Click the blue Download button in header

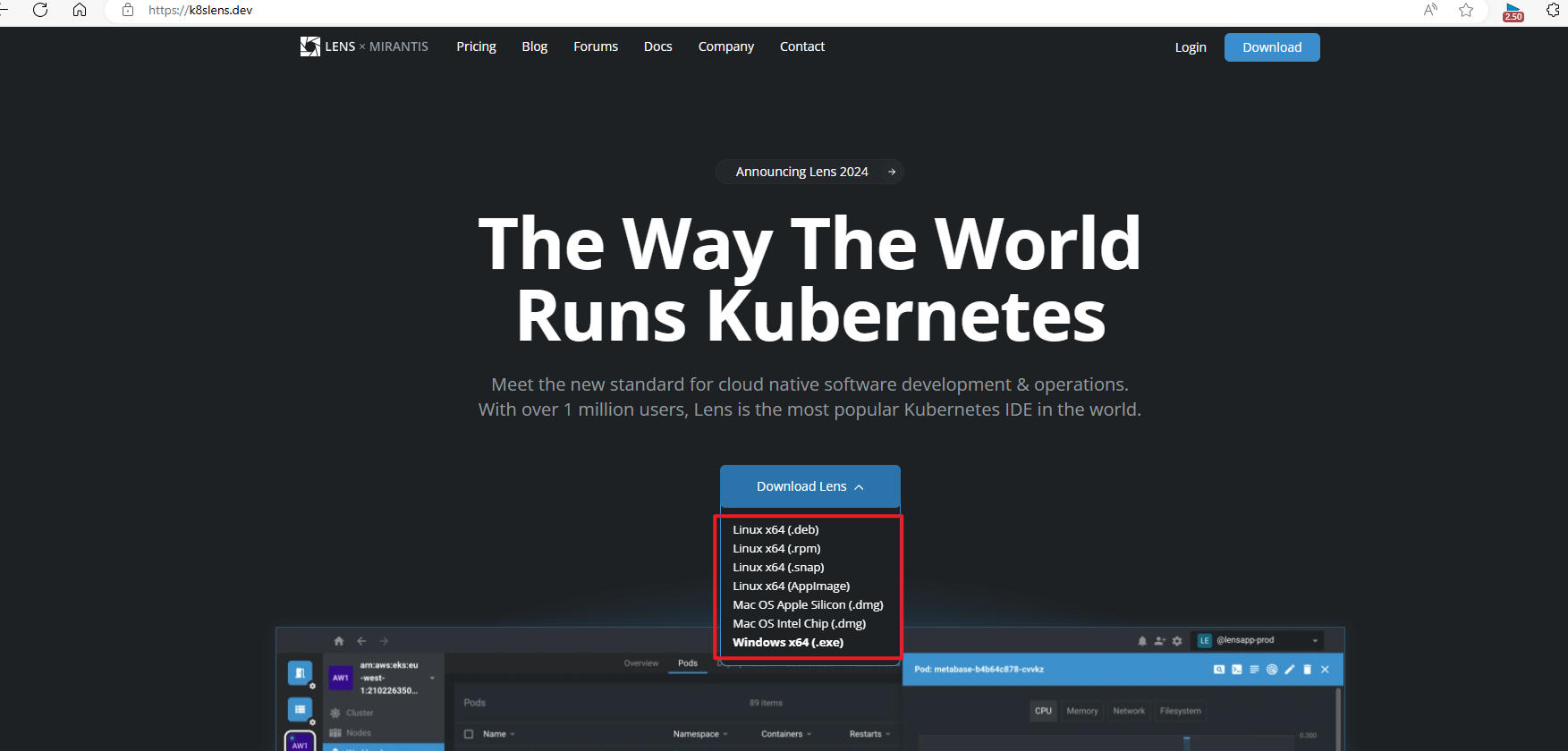tap(1272, 47)
